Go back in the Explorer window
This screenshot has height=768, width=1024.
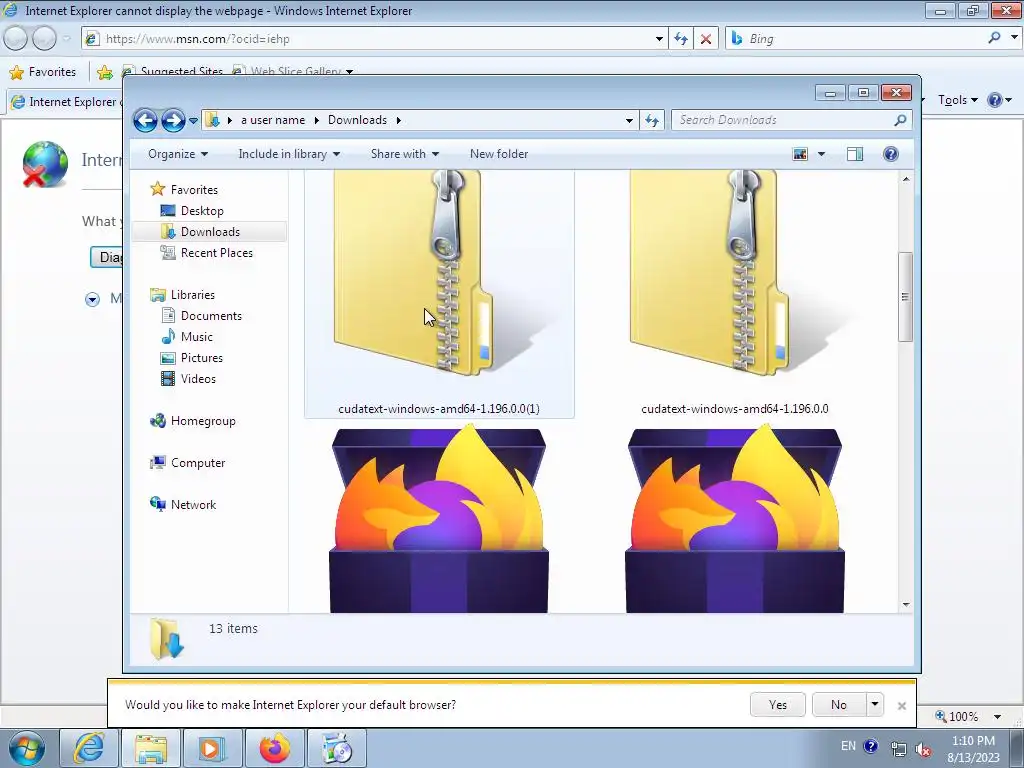click(x=145, y=120)
